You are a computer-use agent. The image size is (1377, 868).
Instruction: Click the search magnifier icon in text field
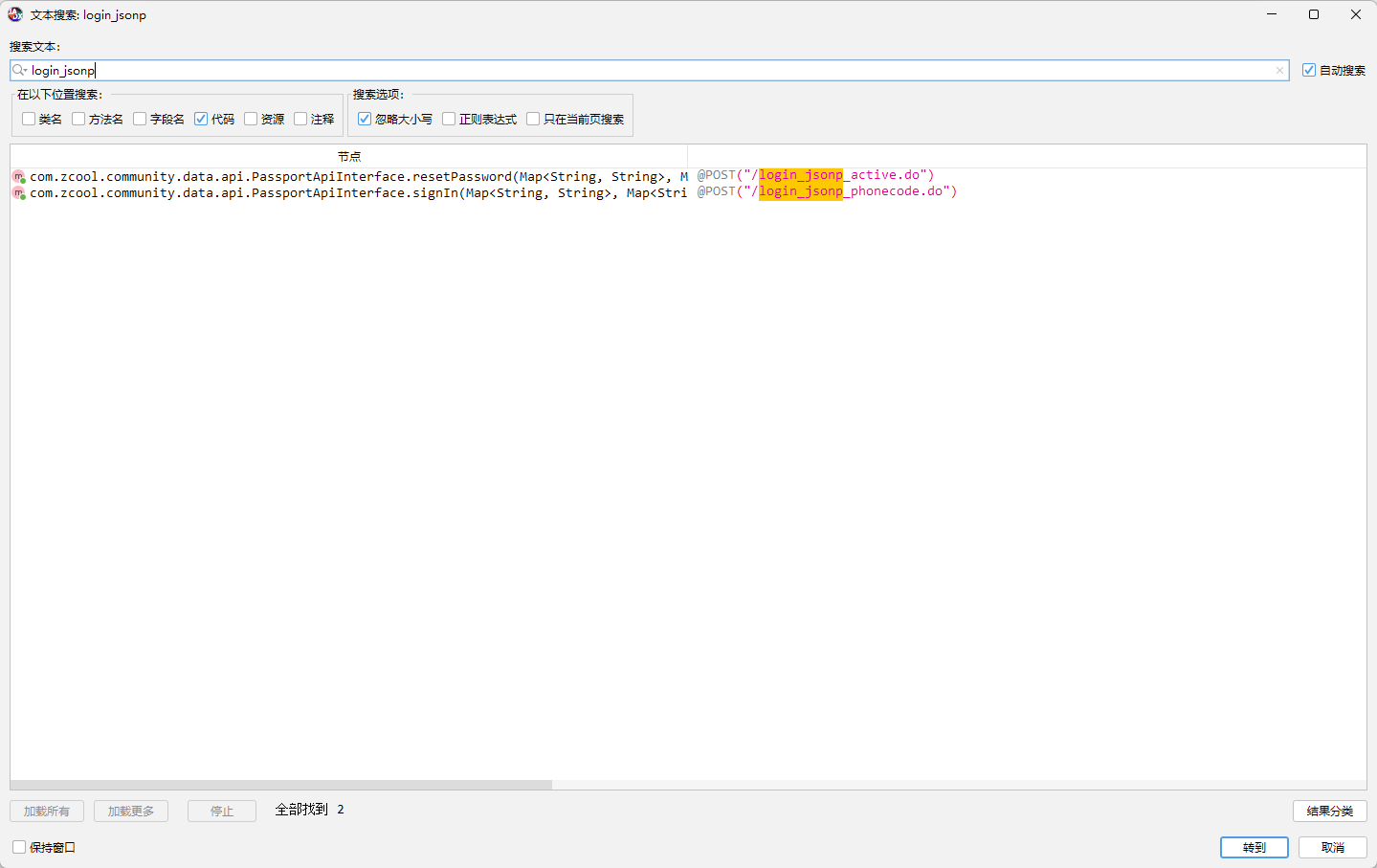pos(19,70)
